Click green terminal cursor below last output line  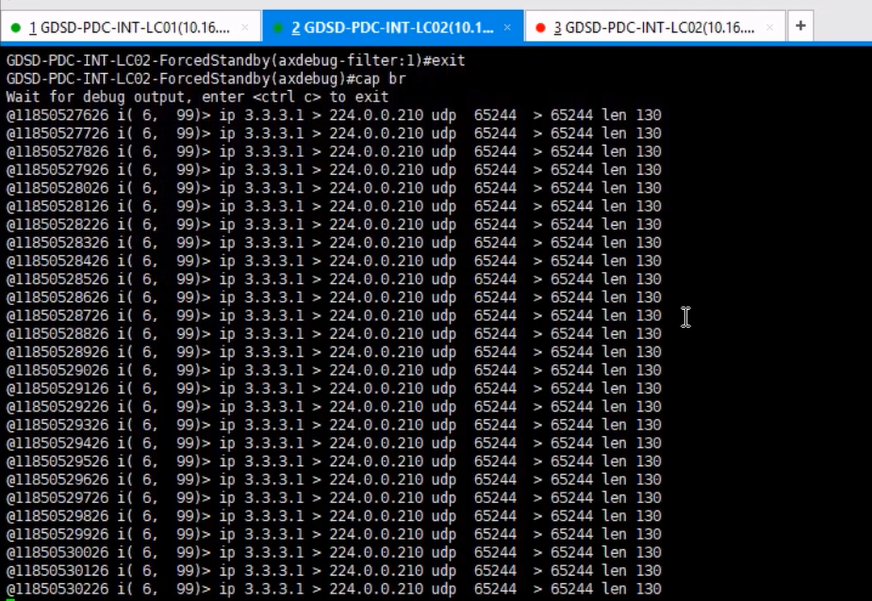(x=11, y=599)
